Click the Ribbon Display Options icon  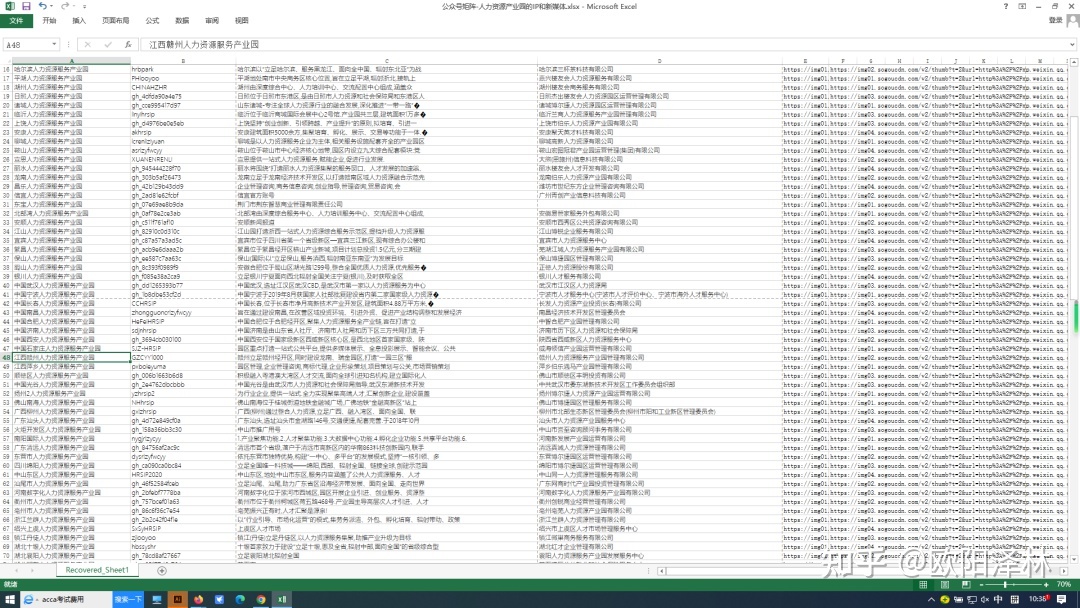coord(1022,6)
